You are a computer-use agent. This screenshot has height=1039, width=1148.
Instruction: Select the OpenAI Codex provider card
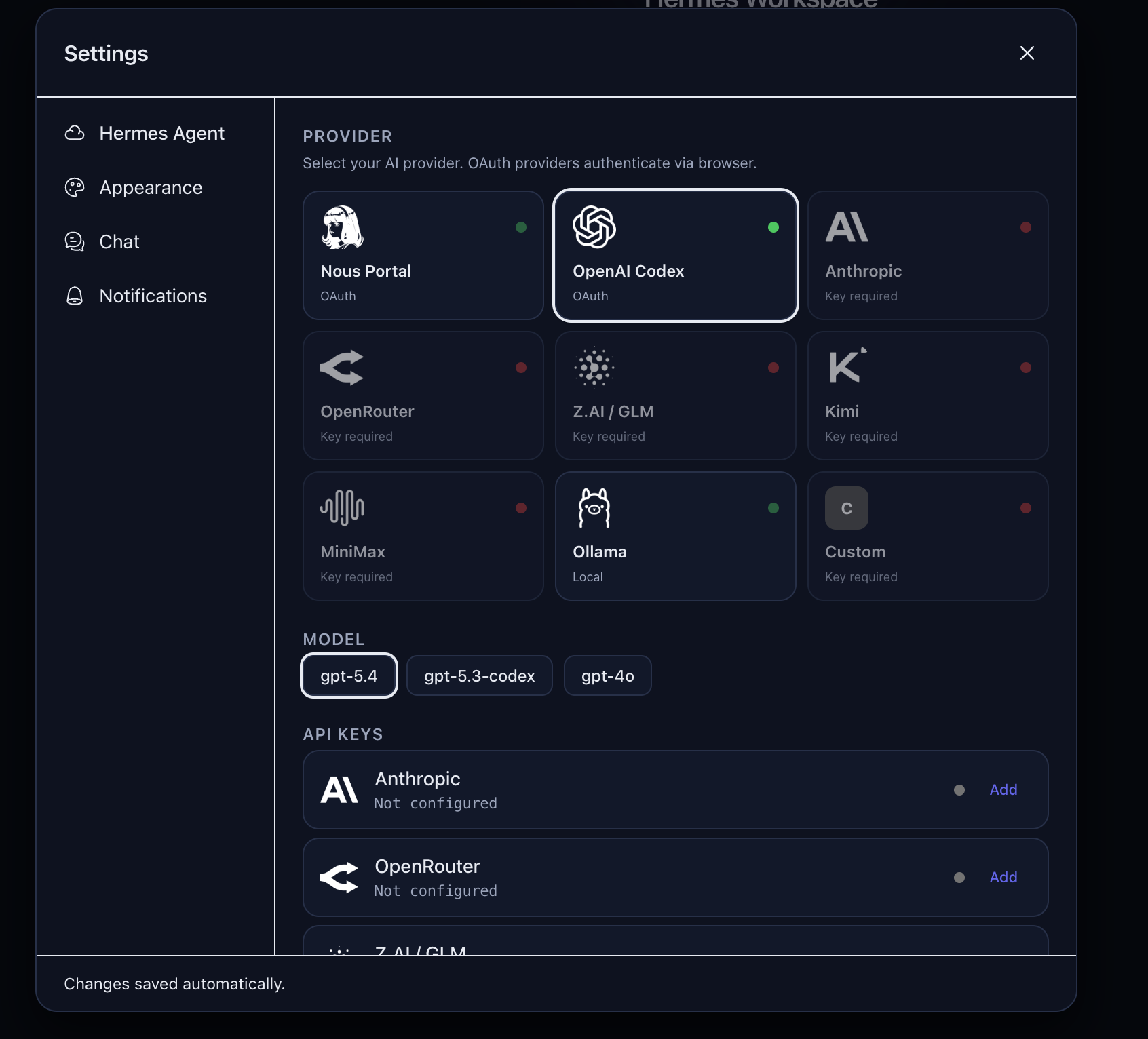tap(676, 255)
